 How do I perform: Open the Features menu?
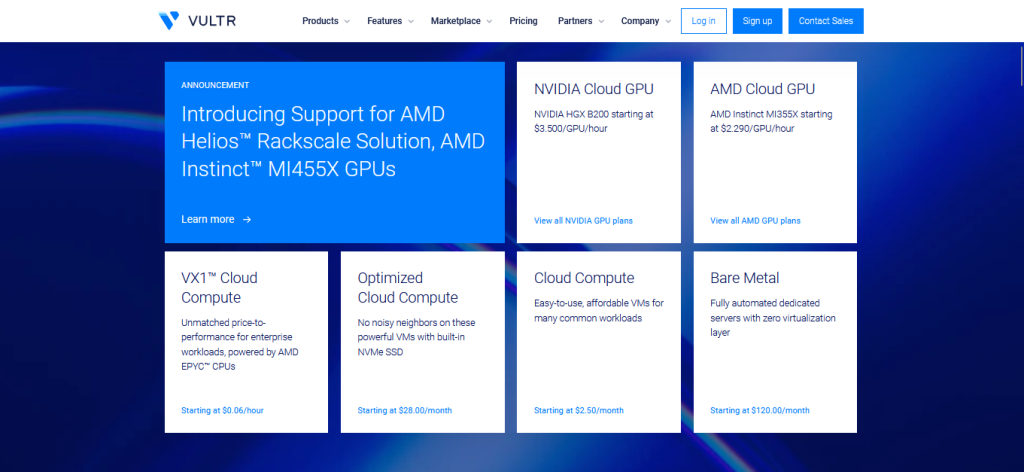(x=385, y=21)
